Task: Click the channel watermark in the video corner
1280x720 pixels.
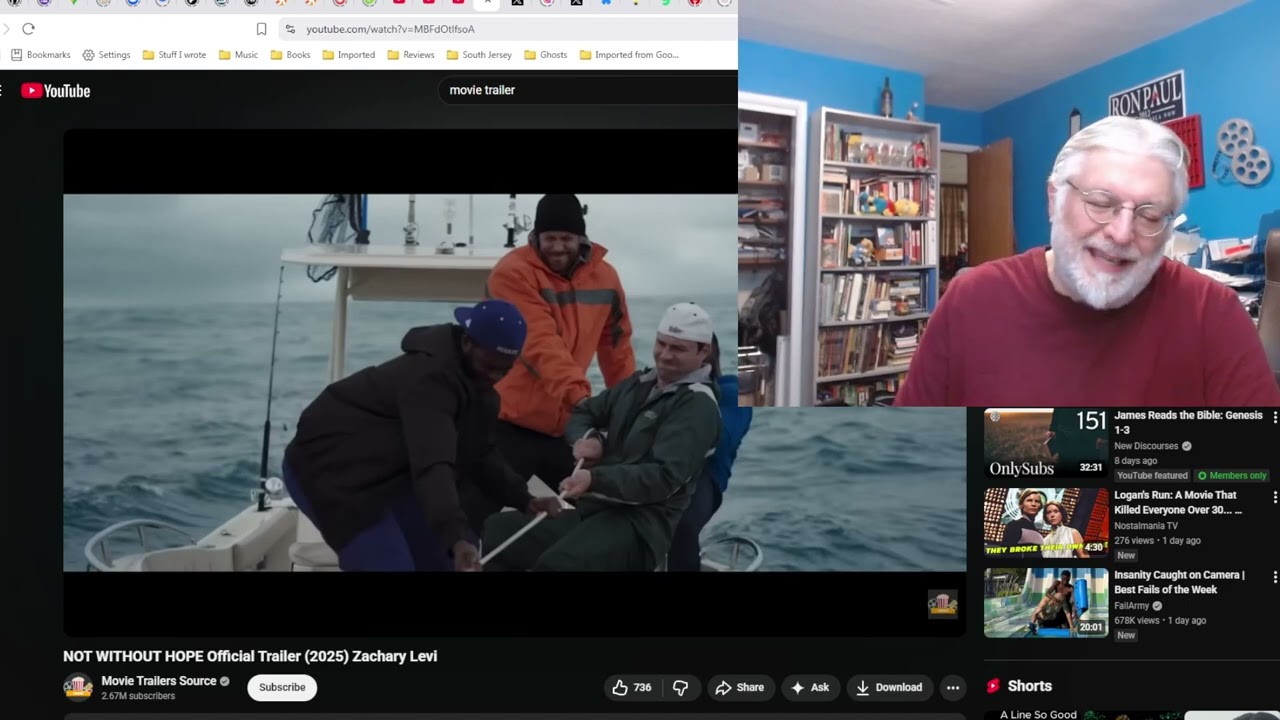Action: pyautogui.click(x=942, y=604)
